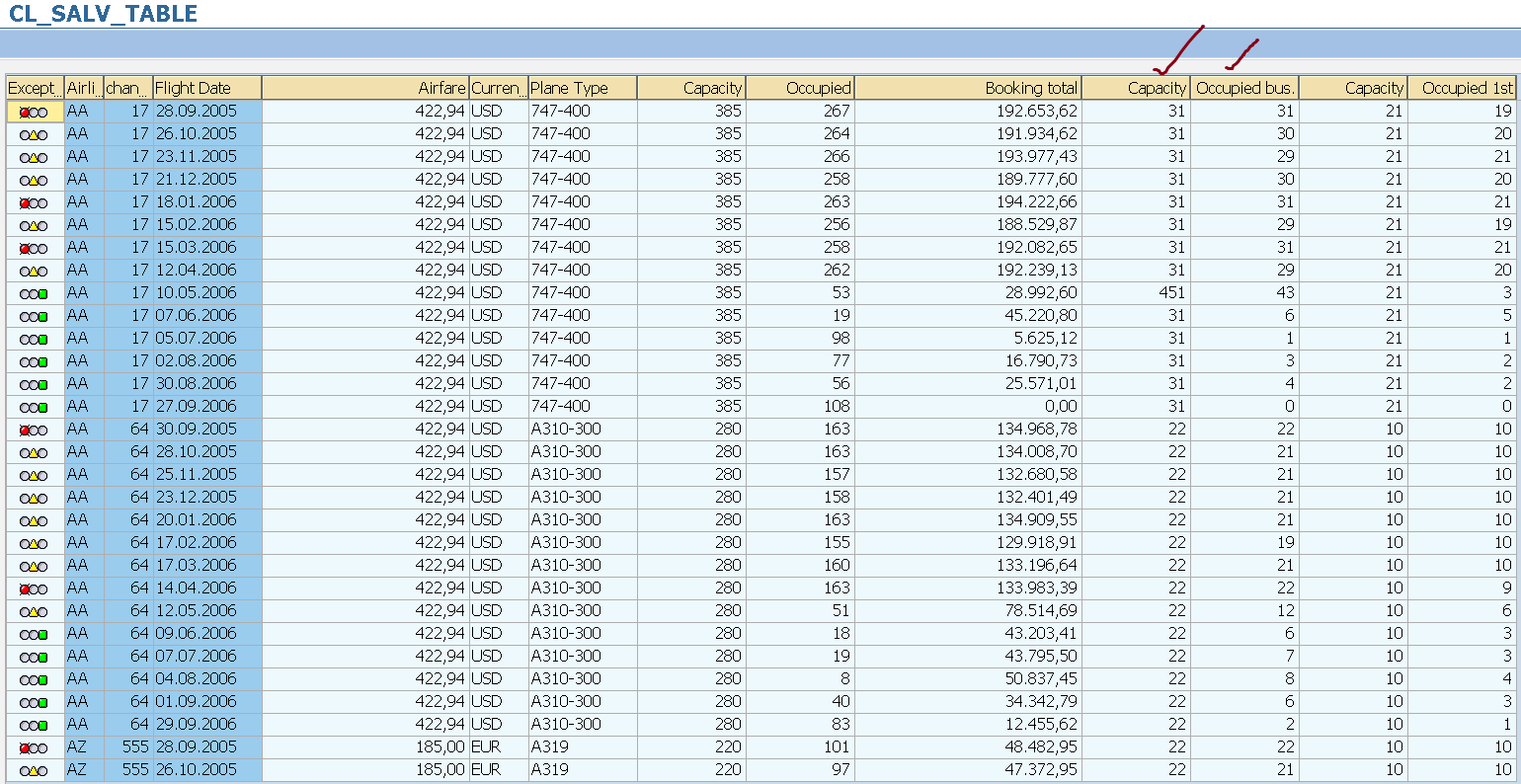Click the yellow traffic light for flight 28.10.2005
The height and width of the screenshot is (784, 1521).
pyautogui.click(x=34, y=452)
